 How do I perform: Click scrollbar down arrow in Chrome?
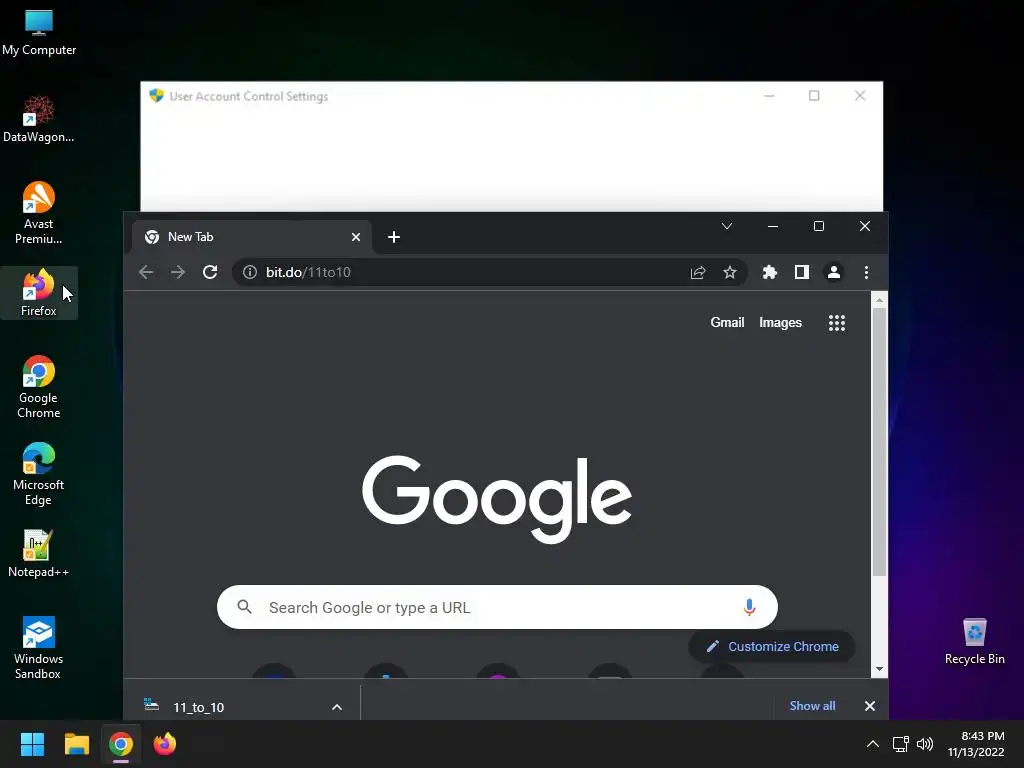coord(880,669)
